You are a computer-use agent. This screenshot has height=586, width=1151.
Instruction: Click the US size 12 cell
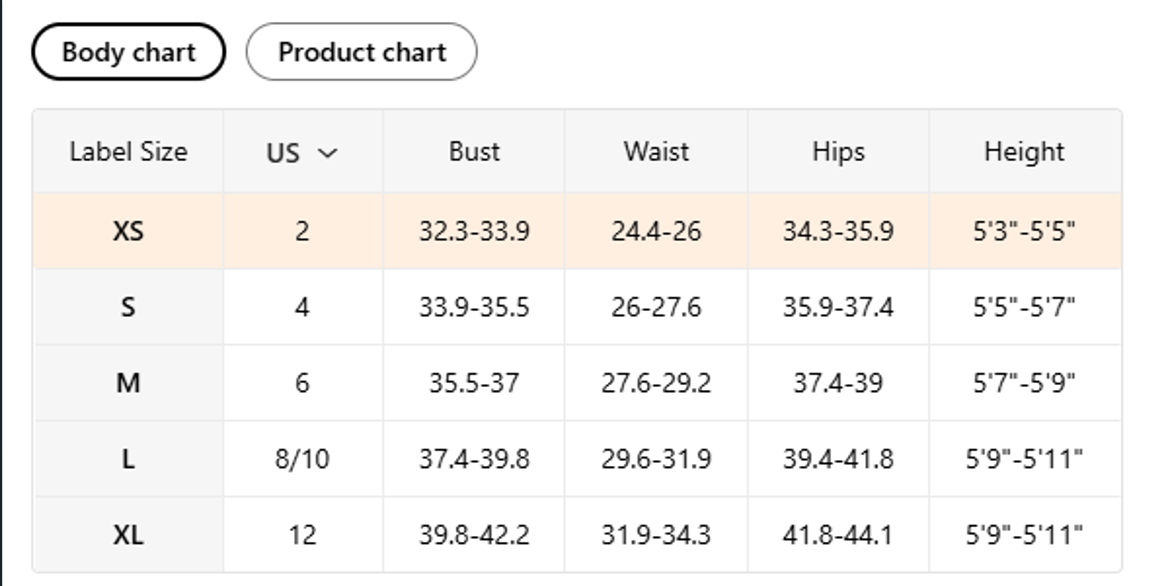coord(302,535)
